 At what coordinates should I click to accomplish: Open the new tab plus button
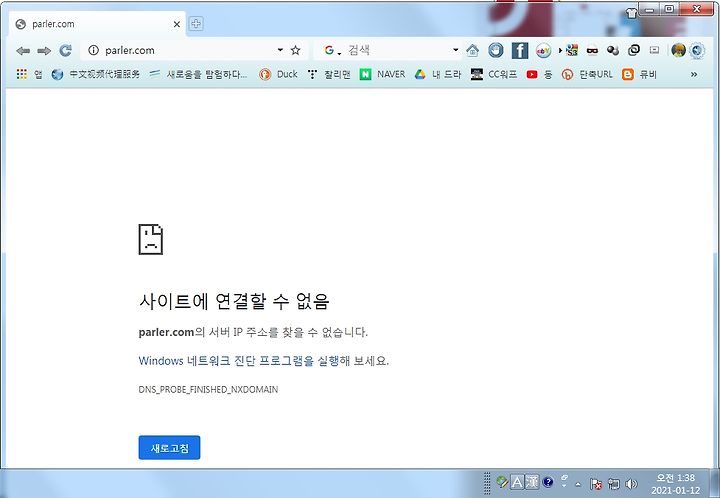coord(196,24)
